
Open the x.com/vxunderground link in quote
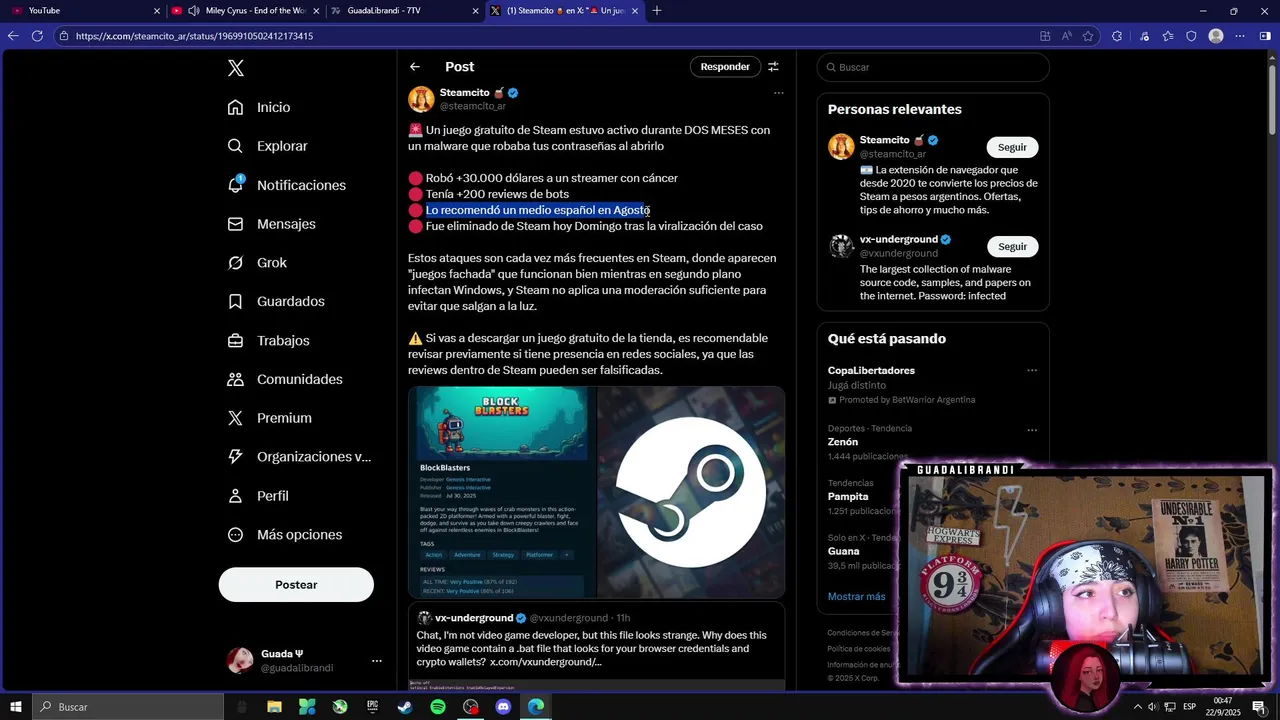pos(546,662)
